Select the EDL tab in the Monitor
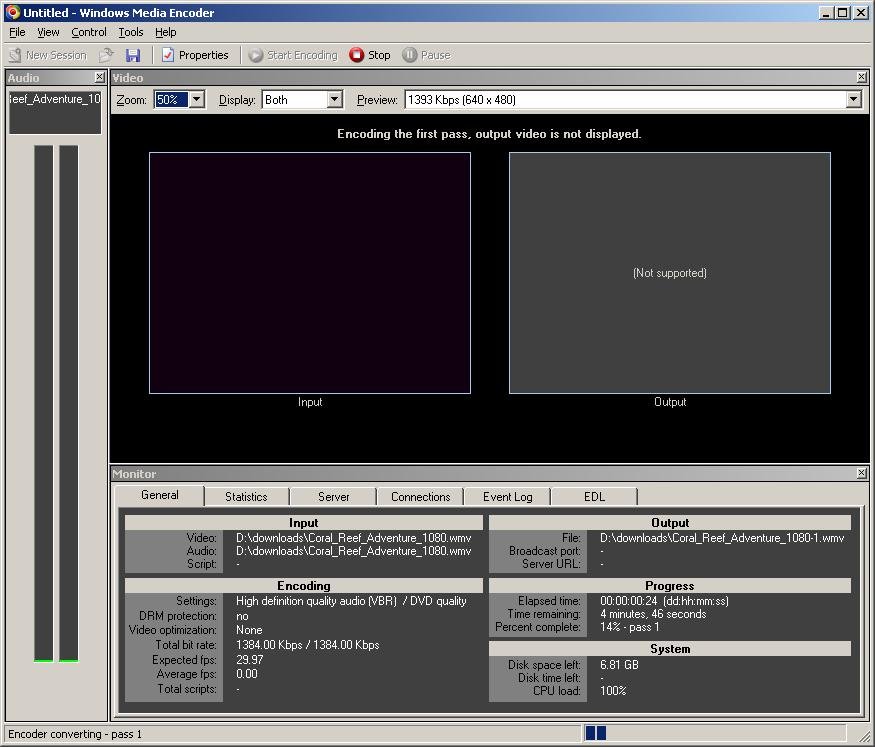Viewport: 875px width, 747px height. pos(594,496)
